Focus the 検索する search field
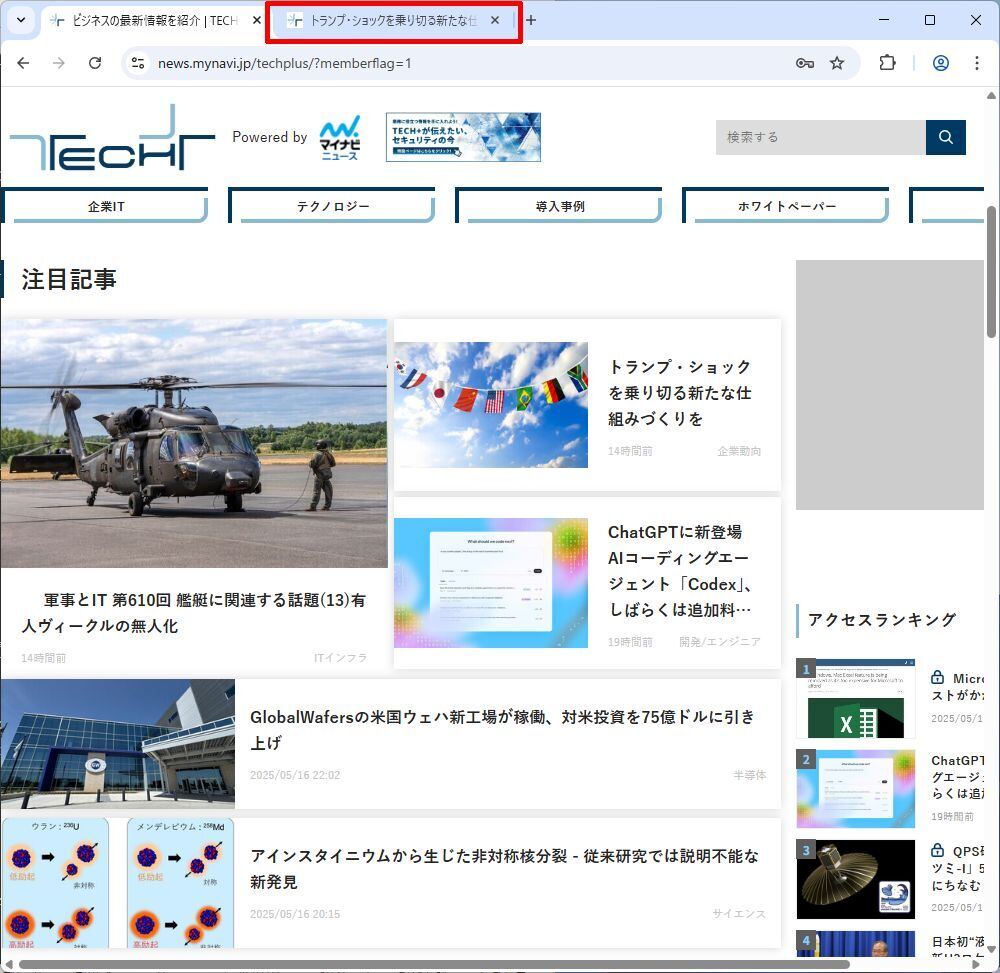Screen dimensions: 1000x973 click(820, 137)
